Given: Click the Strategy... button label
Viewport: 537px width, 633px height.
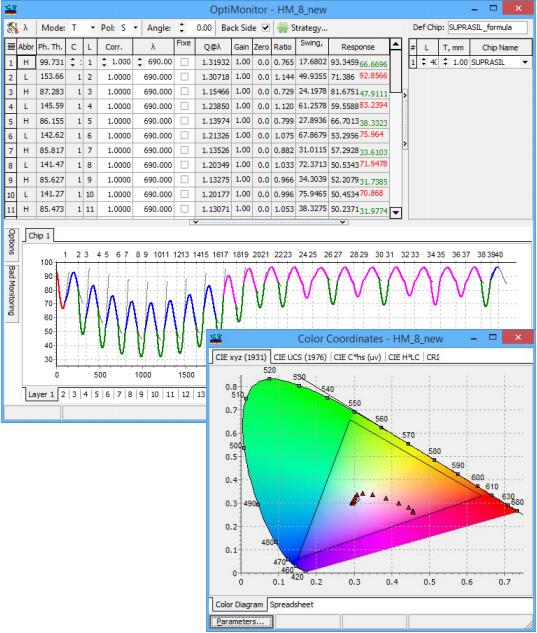Looking at the screenshot, I should pyautogui.click(x=309, y=28).
